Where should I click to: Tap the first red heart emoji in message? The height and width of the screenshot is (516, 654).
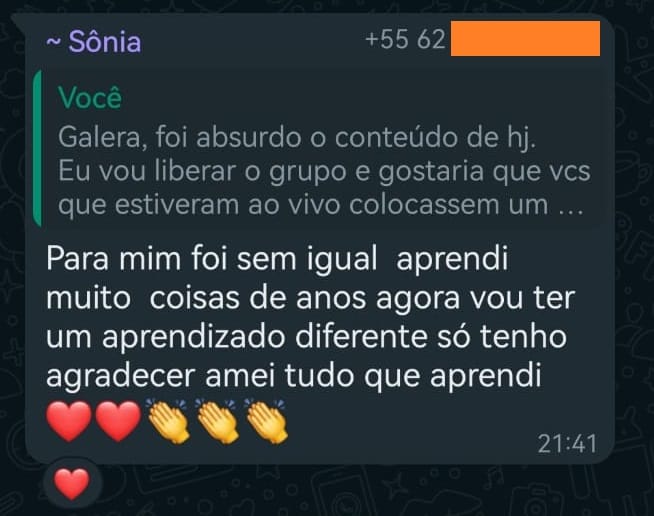[x=69, y=421]
